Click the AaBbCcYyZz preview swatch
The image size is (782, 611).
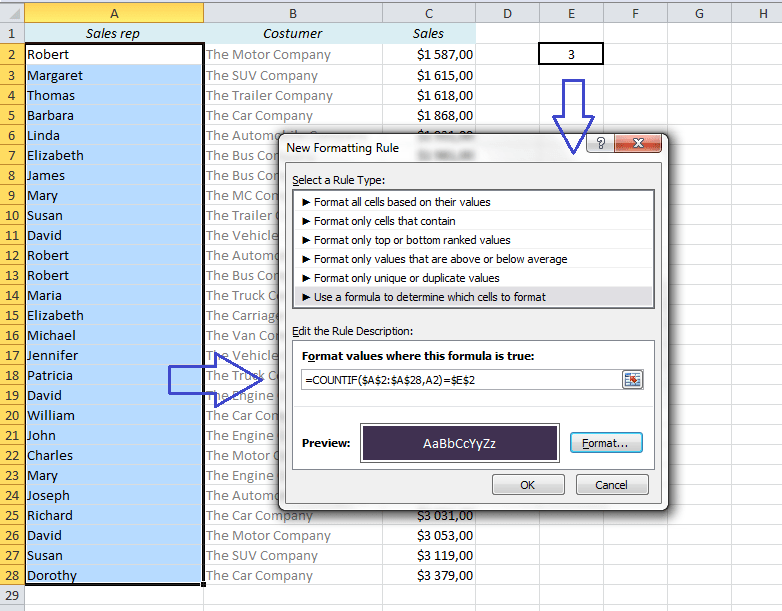(459, 443)
